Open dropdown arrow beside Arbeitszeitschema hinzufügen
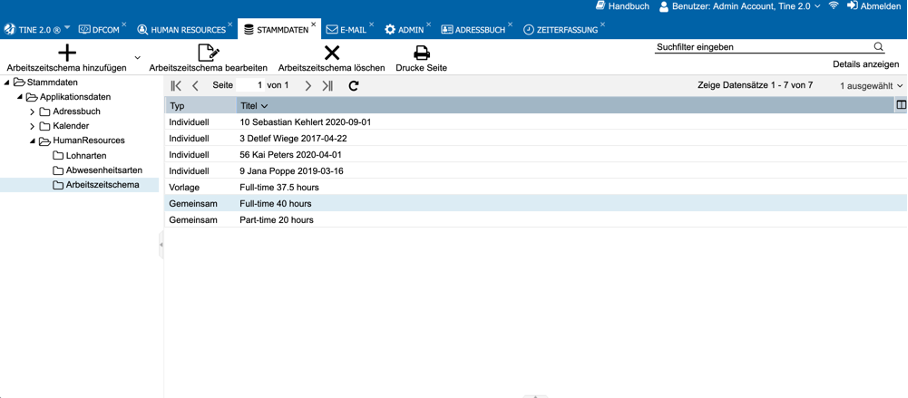Image resolution: width=908 pixels, height=398 pixels. coord(137,57)
